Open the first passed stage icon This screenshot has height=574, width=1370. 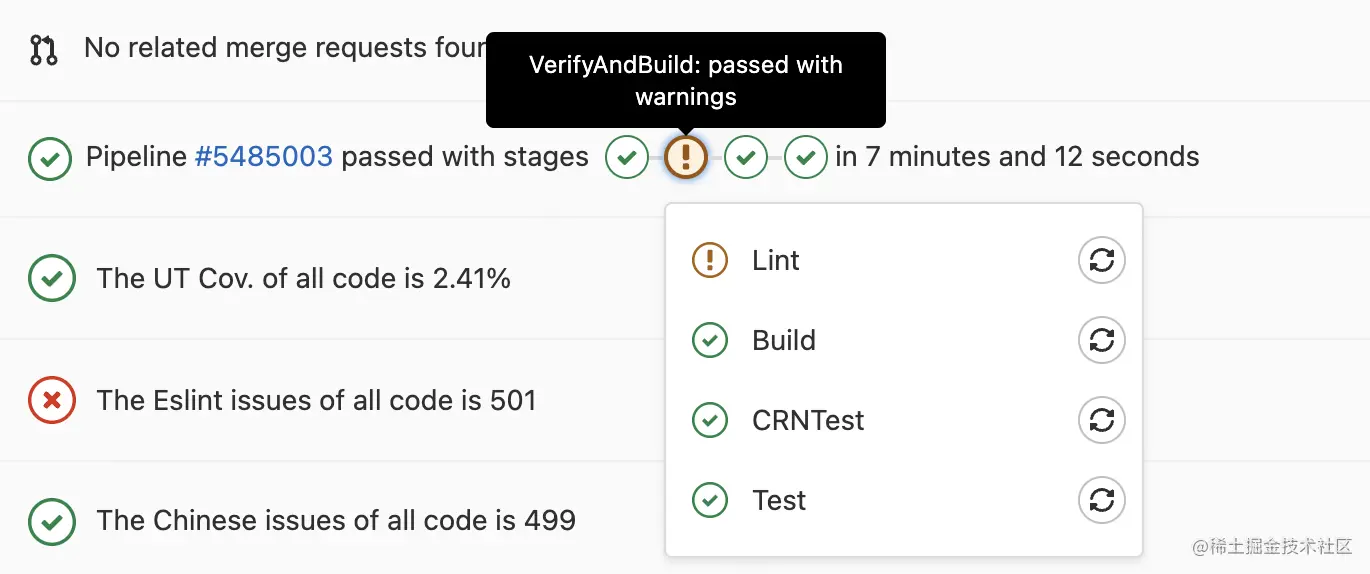coord(627,157)
